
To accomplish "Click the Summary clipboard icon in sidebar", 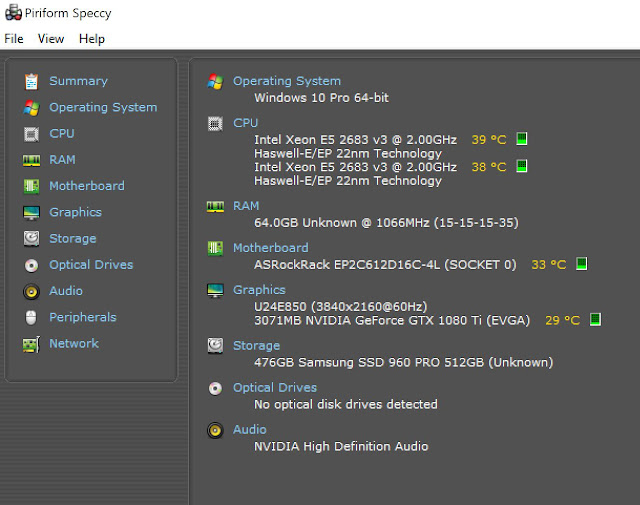I will point(31,81).
